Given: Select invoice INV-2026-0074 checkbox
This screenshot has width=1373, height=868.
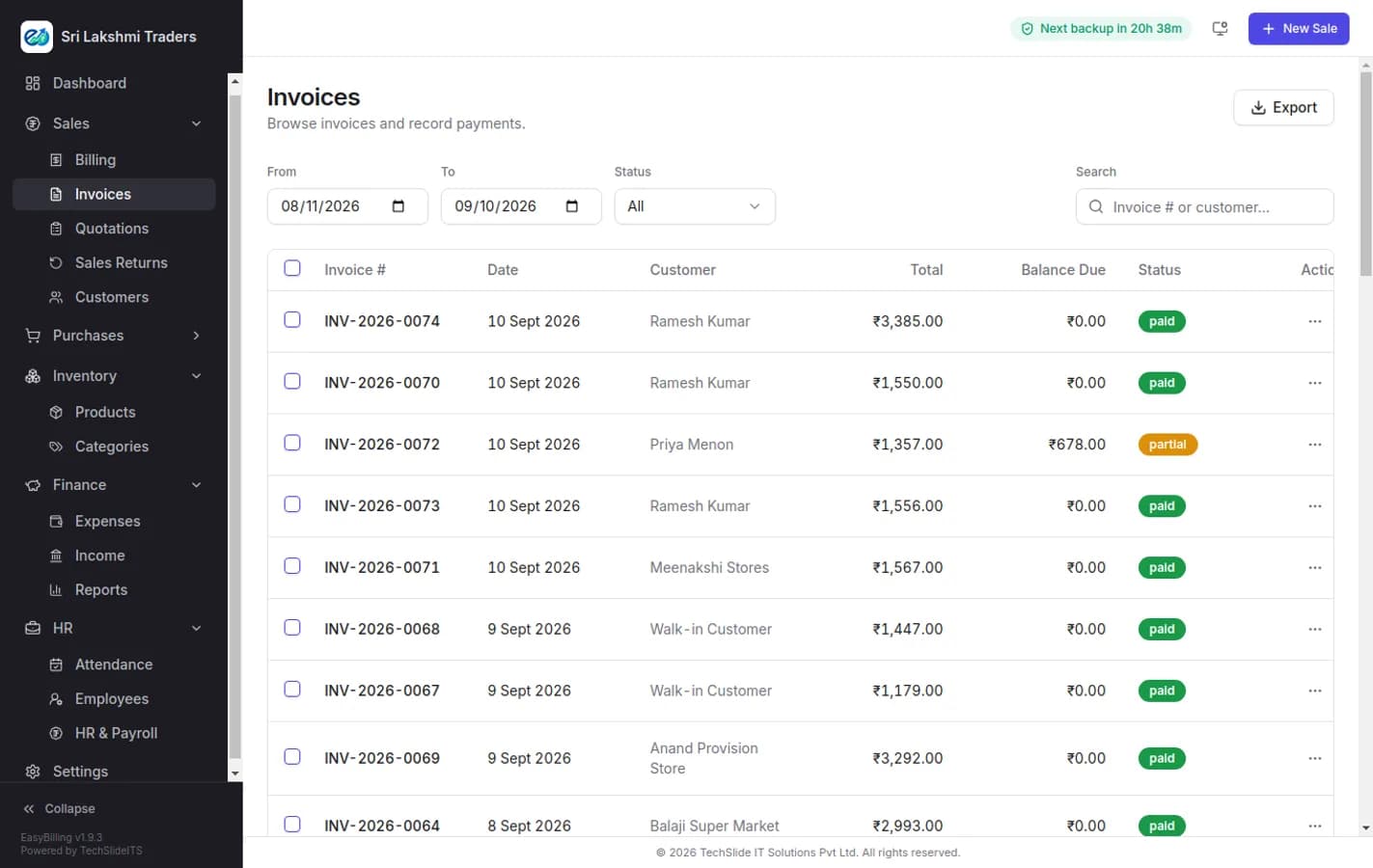Looking at the screenshot, I should coord(292,319).
